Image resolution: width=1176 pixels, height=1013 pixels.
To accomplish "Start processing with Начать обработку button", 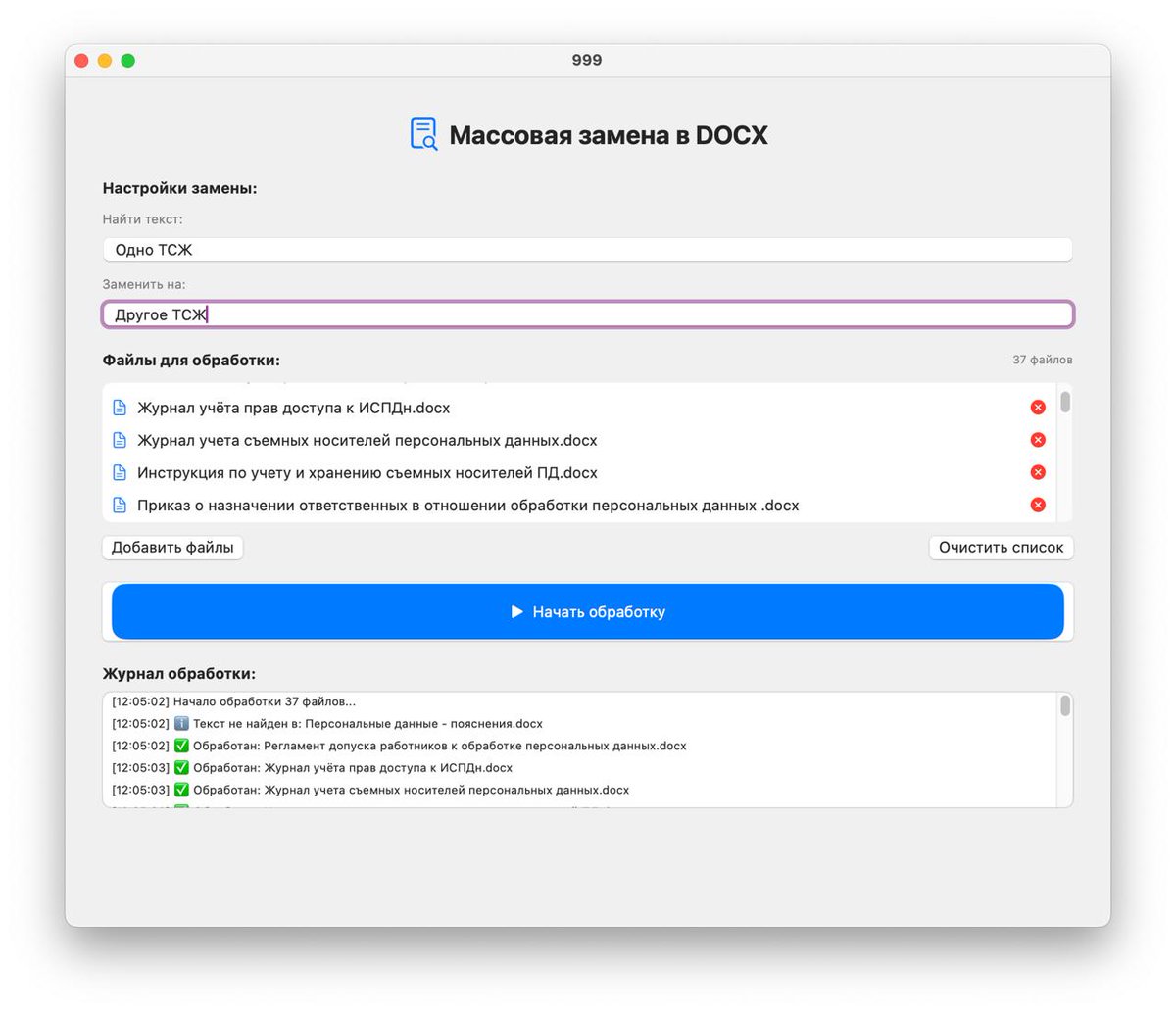I will 588,612.
